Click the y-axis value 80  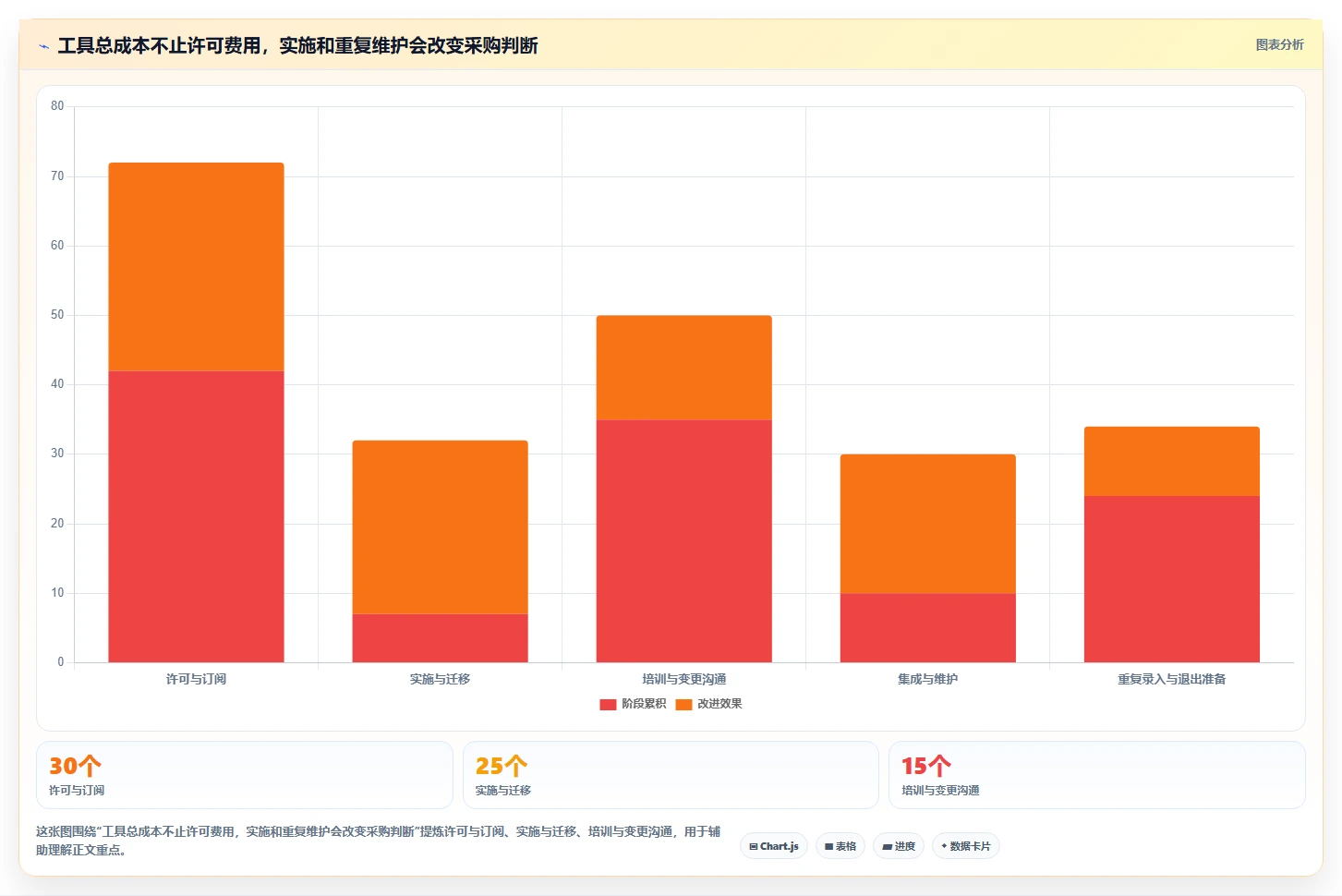point(57,106)
